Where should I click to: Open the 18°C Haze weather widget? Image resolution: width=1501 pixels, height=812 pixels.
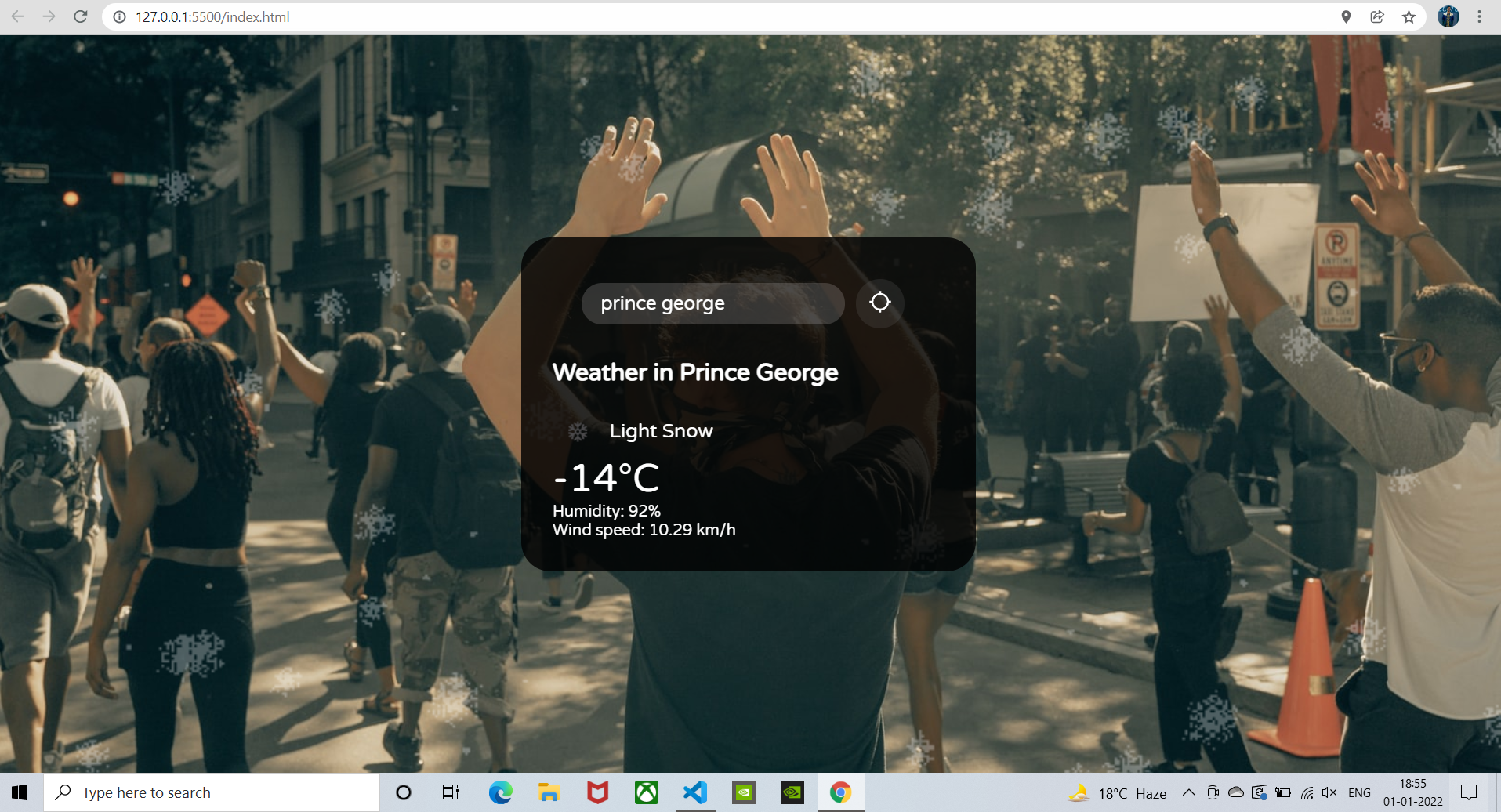1117,793
